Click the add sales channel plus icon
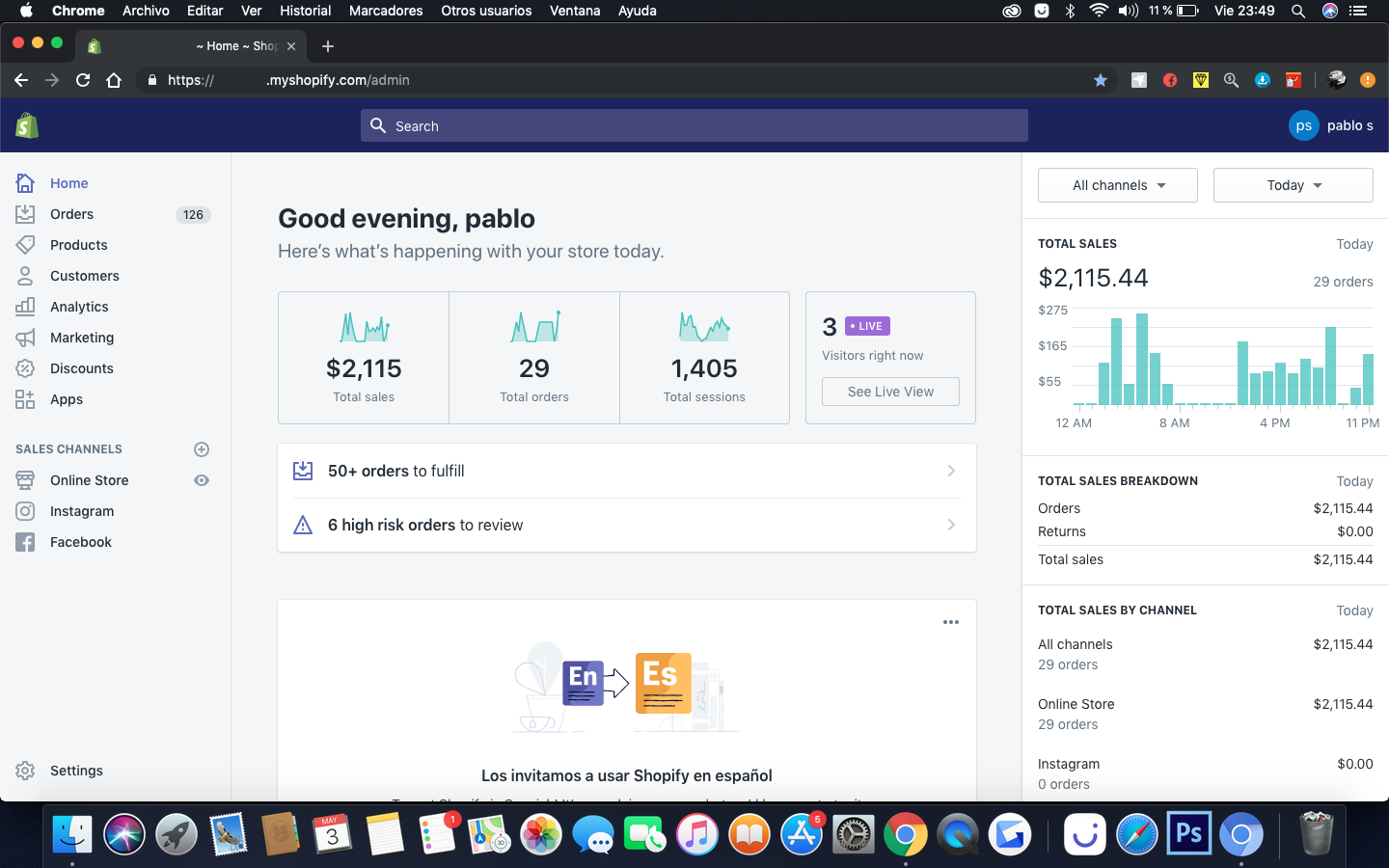Screen dimensions: 1389x868 tap(202, 449)
